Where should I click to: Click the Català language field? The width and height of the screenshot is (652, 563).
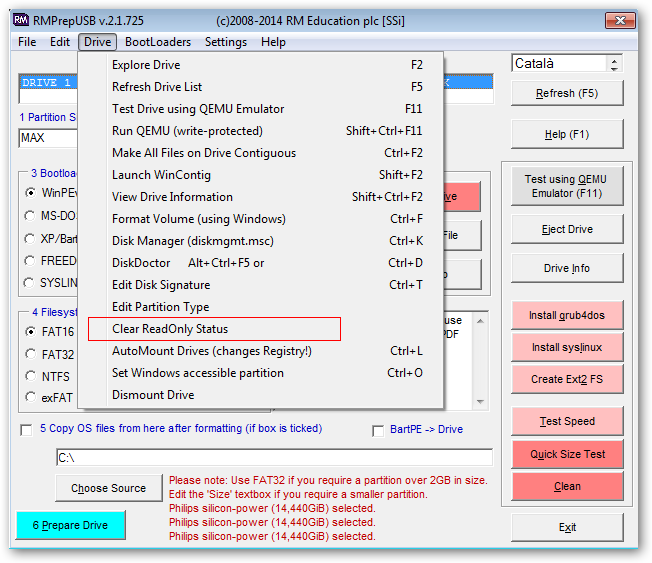click(x=559, y=64)
